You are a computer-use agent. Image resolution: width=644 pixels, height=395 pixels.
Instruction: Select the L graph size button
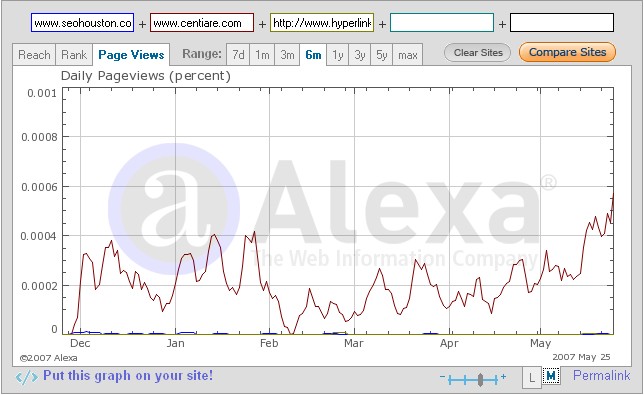click(532, 377)
